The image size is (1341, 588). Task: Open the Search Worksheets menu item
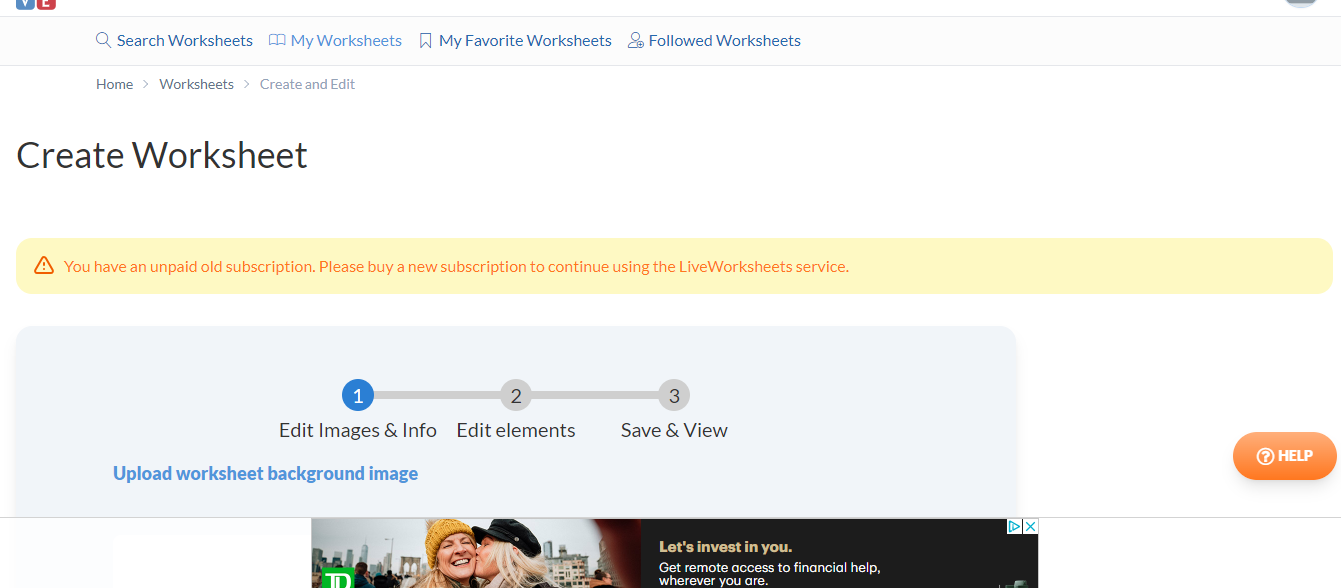184,41
